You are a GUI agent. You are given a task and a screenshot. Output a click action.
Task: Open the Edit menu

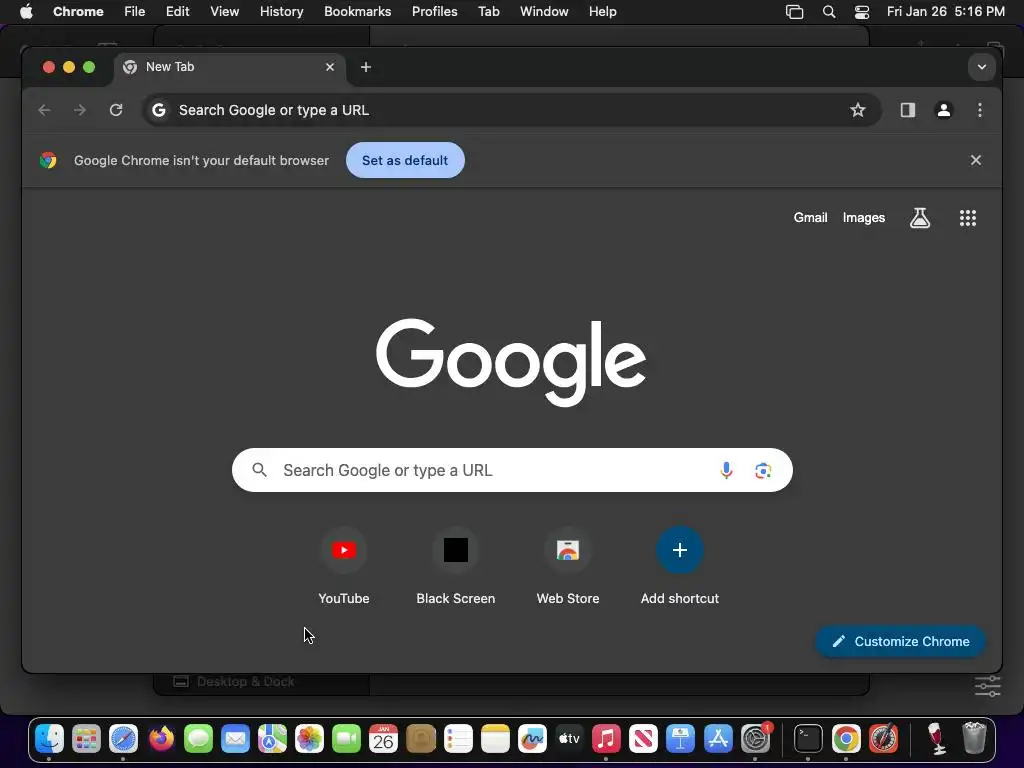click(x=177, y=11)
